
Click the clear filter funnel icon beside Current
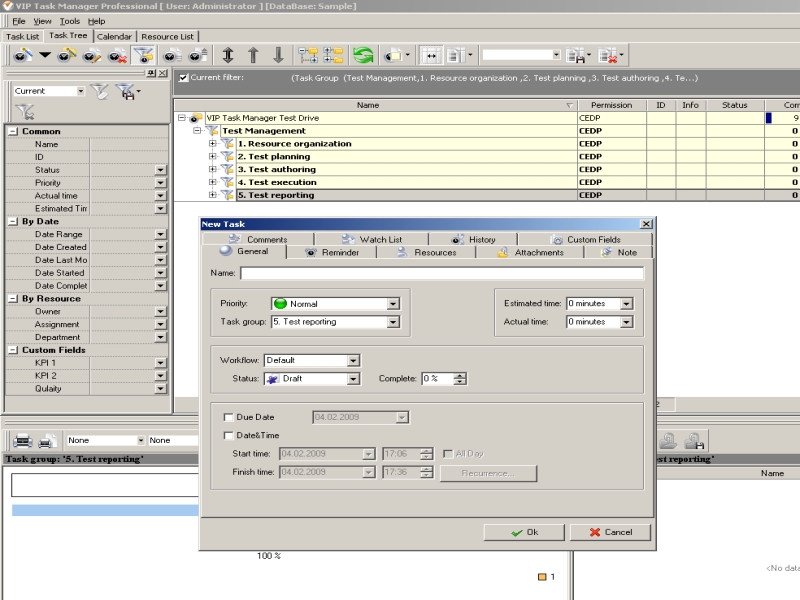(99, 91)
